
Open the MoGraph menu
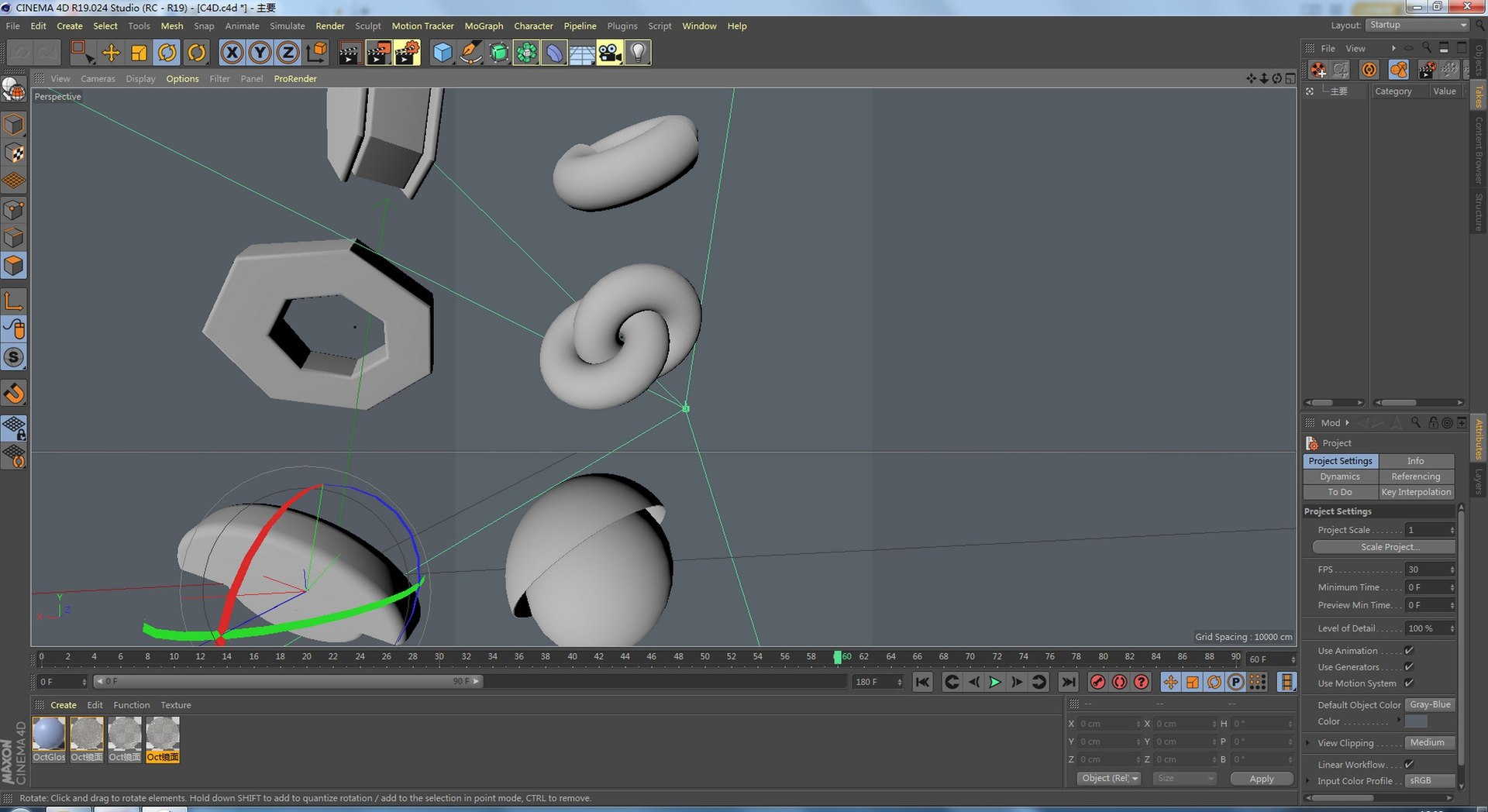[x=484, y=26]
